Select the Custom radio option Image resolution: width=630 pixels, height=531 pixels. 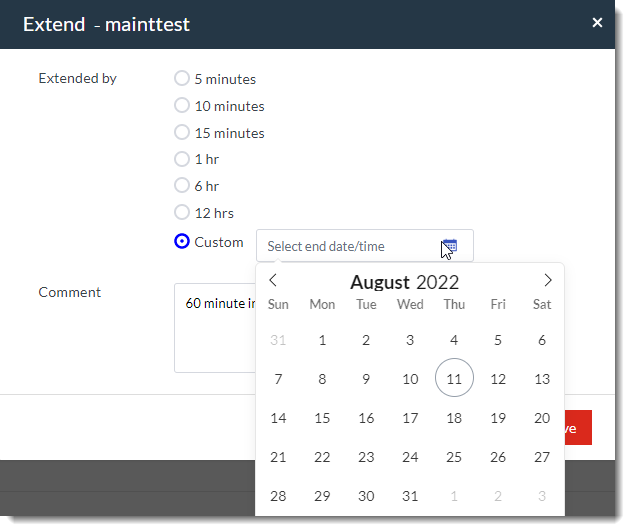click(182, 242)
